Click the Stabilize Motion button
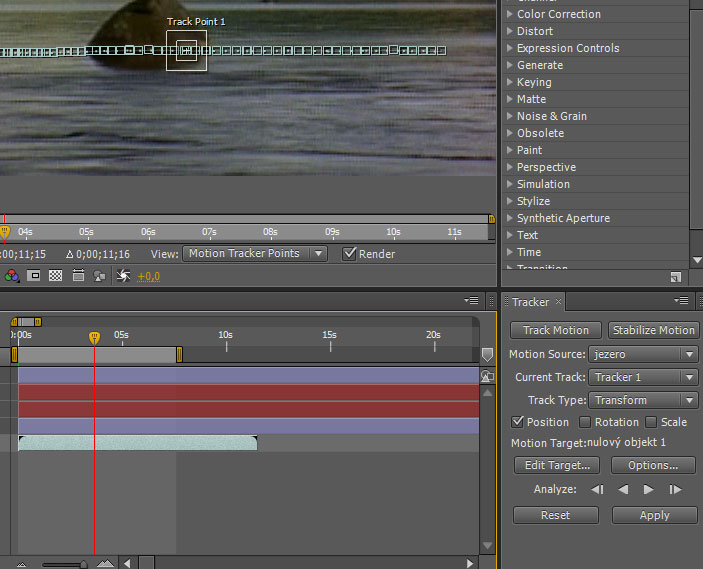 point(653,330)
